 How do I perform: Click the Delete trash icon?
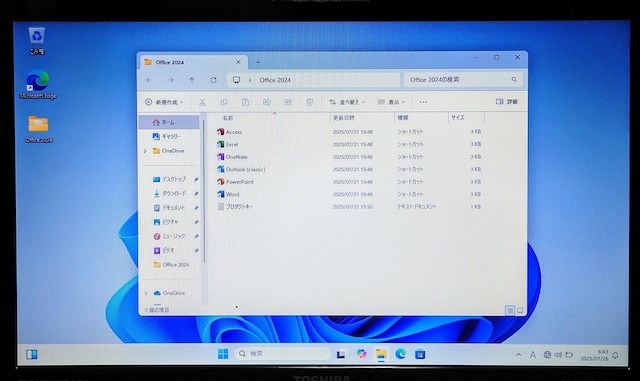pyautogui.click(x=310, y=102)
